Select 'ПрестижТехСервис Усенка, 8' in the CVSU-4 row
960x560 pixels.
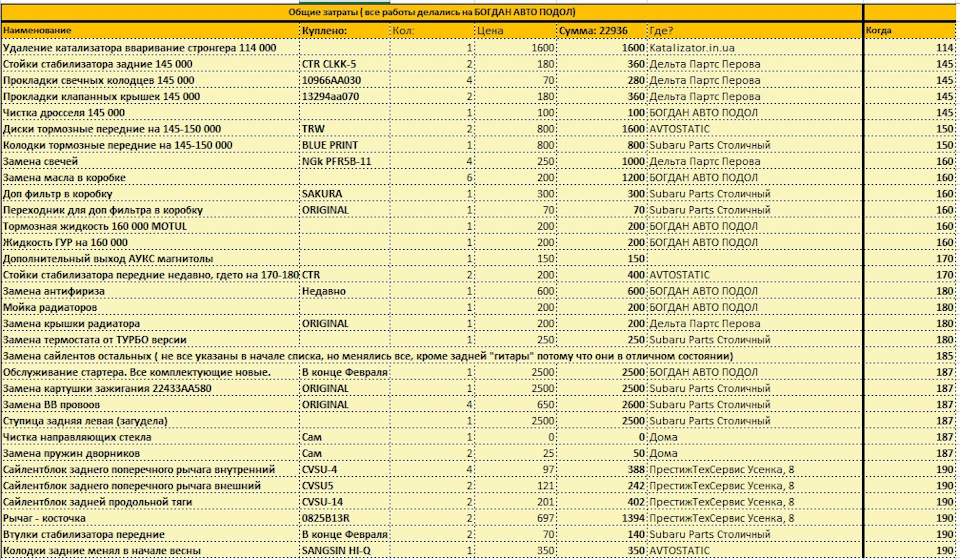click(x=755, y=469)
